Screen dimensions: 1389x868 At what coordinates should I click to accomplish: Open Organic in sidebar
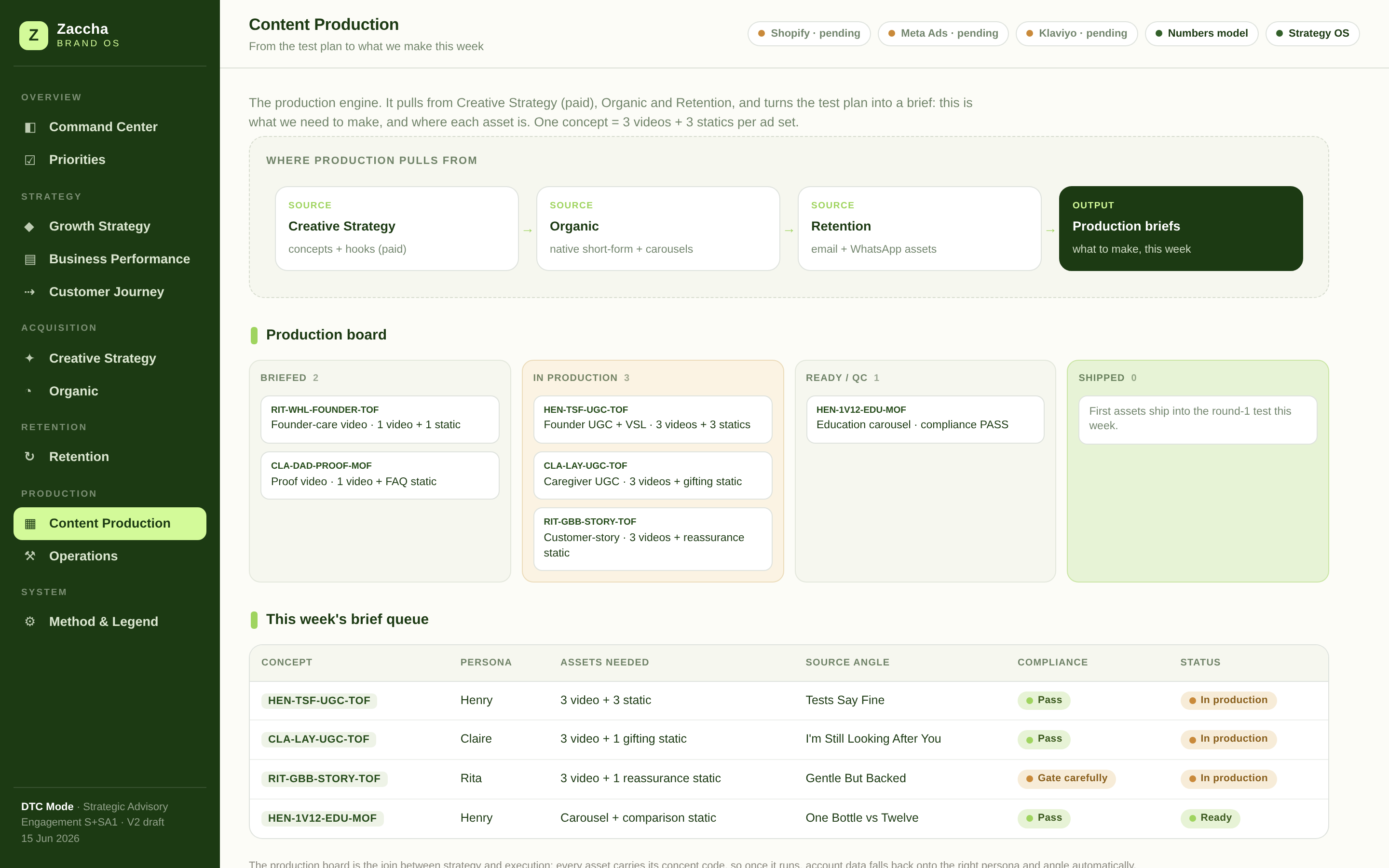tap(109, 391)
